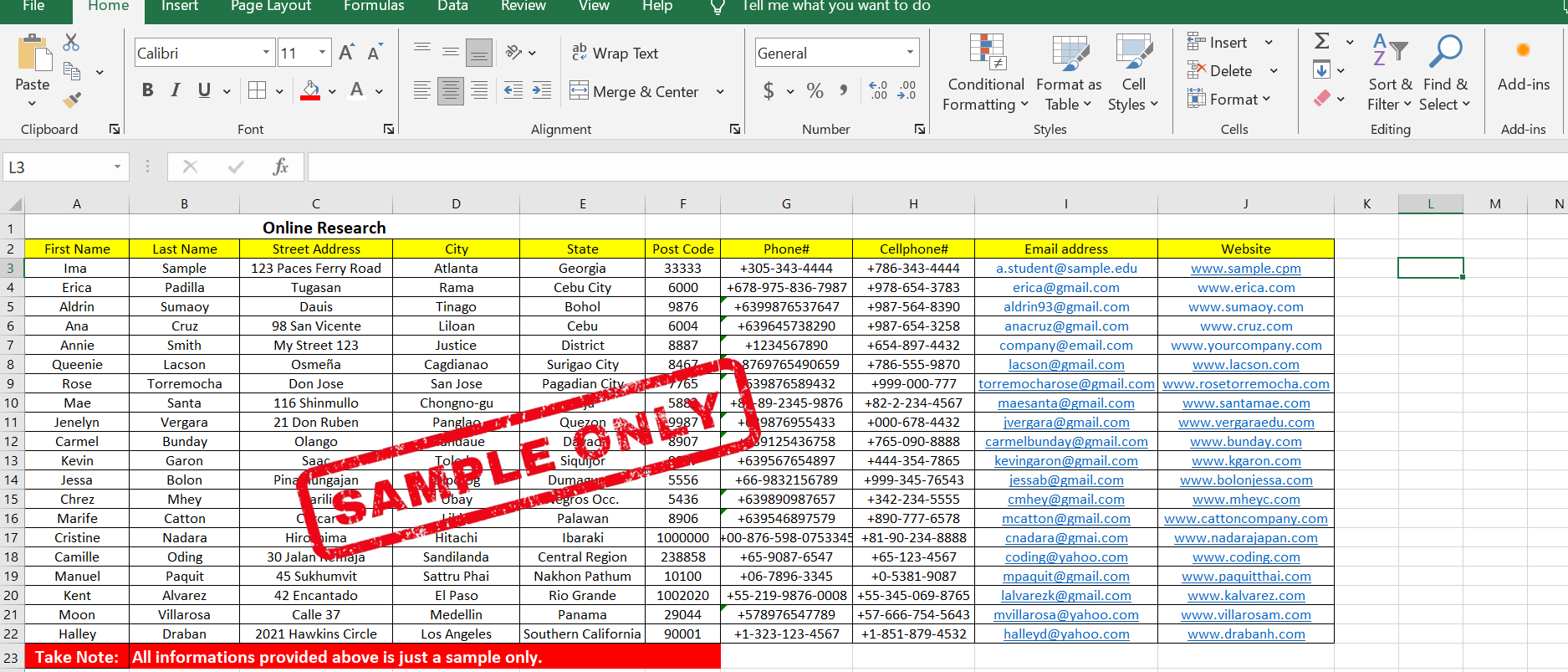Image resolution: width=1568 pixels, height=672 pixels.
Task: Switch to the Review tab
Action: [x=524, y=7]
